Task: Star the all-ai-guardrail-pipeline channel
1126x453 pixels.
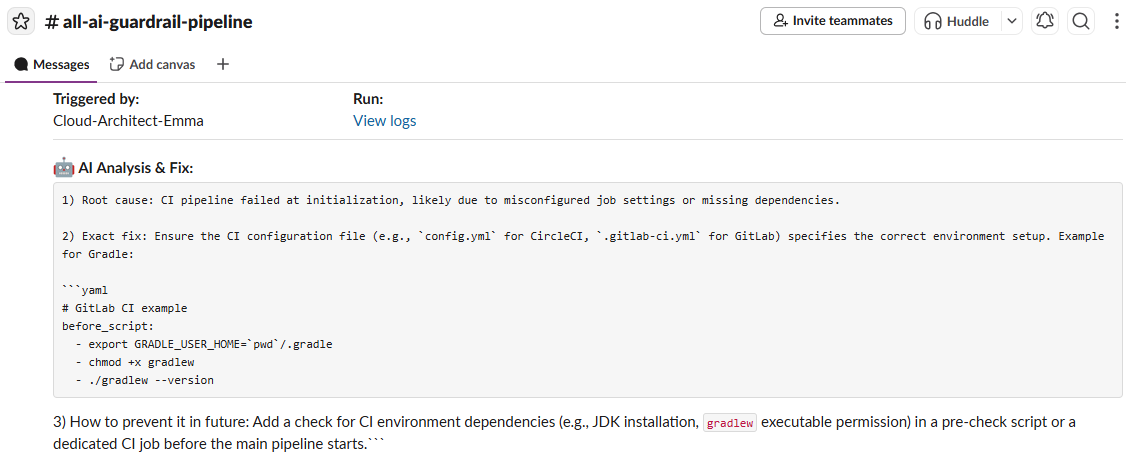Action: click(21, 21)
